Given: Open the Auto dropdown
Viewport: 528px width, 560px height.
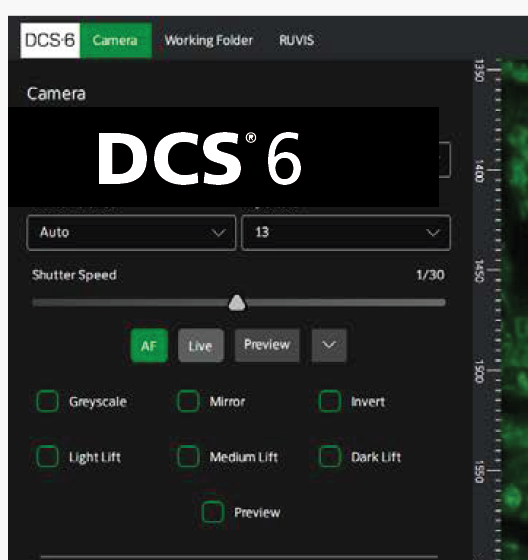Looking at the screenshot, I should 131,232.
